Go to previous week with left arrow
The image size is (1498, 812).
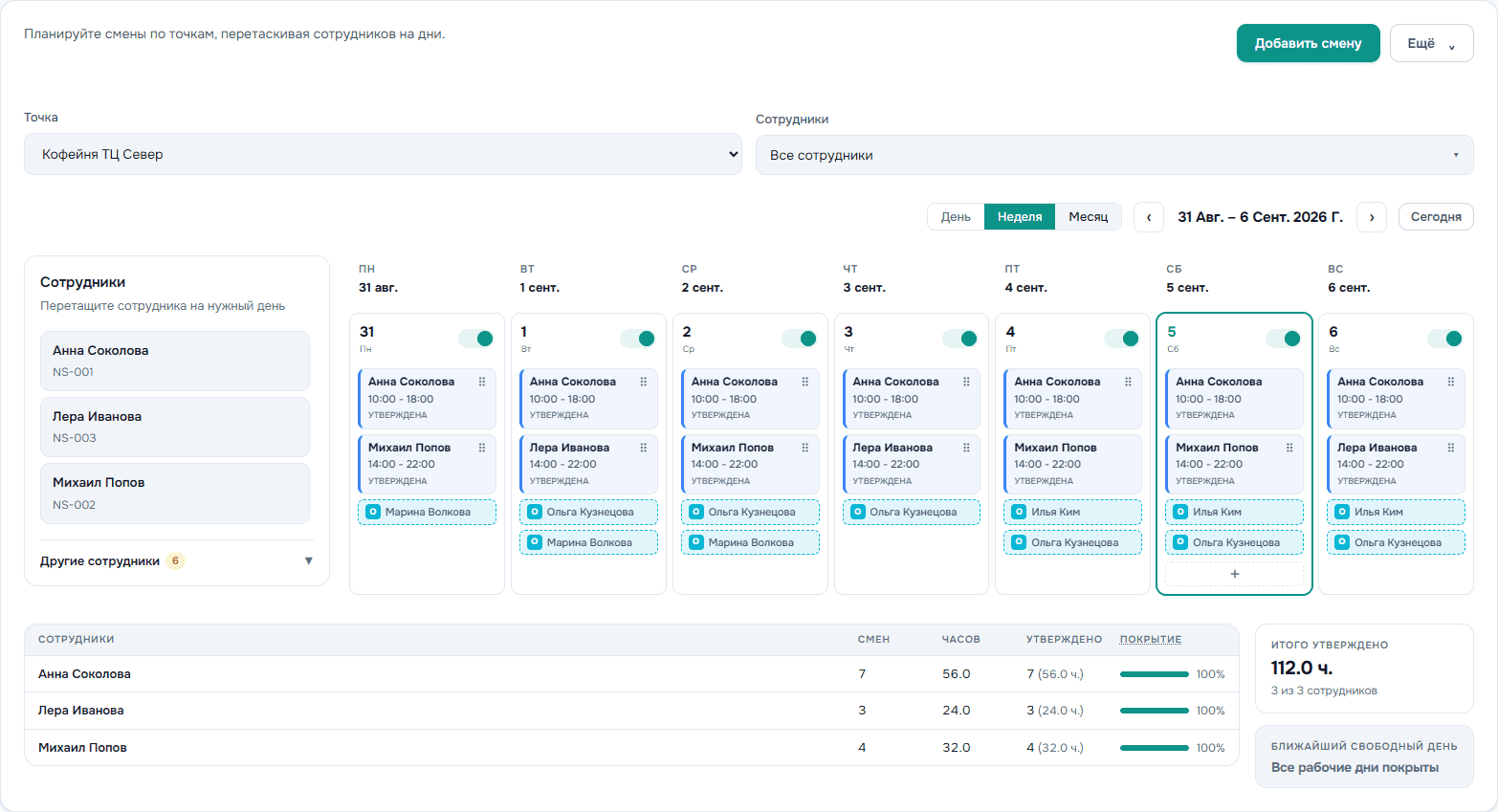click(x=1149, y=217)
